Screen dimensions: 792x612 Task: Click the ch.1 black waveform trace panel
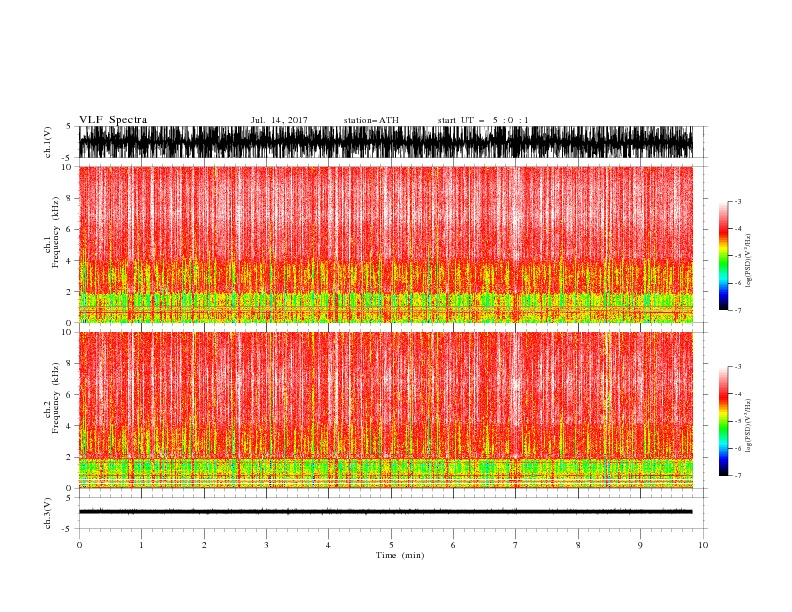[x=386, y=142]
